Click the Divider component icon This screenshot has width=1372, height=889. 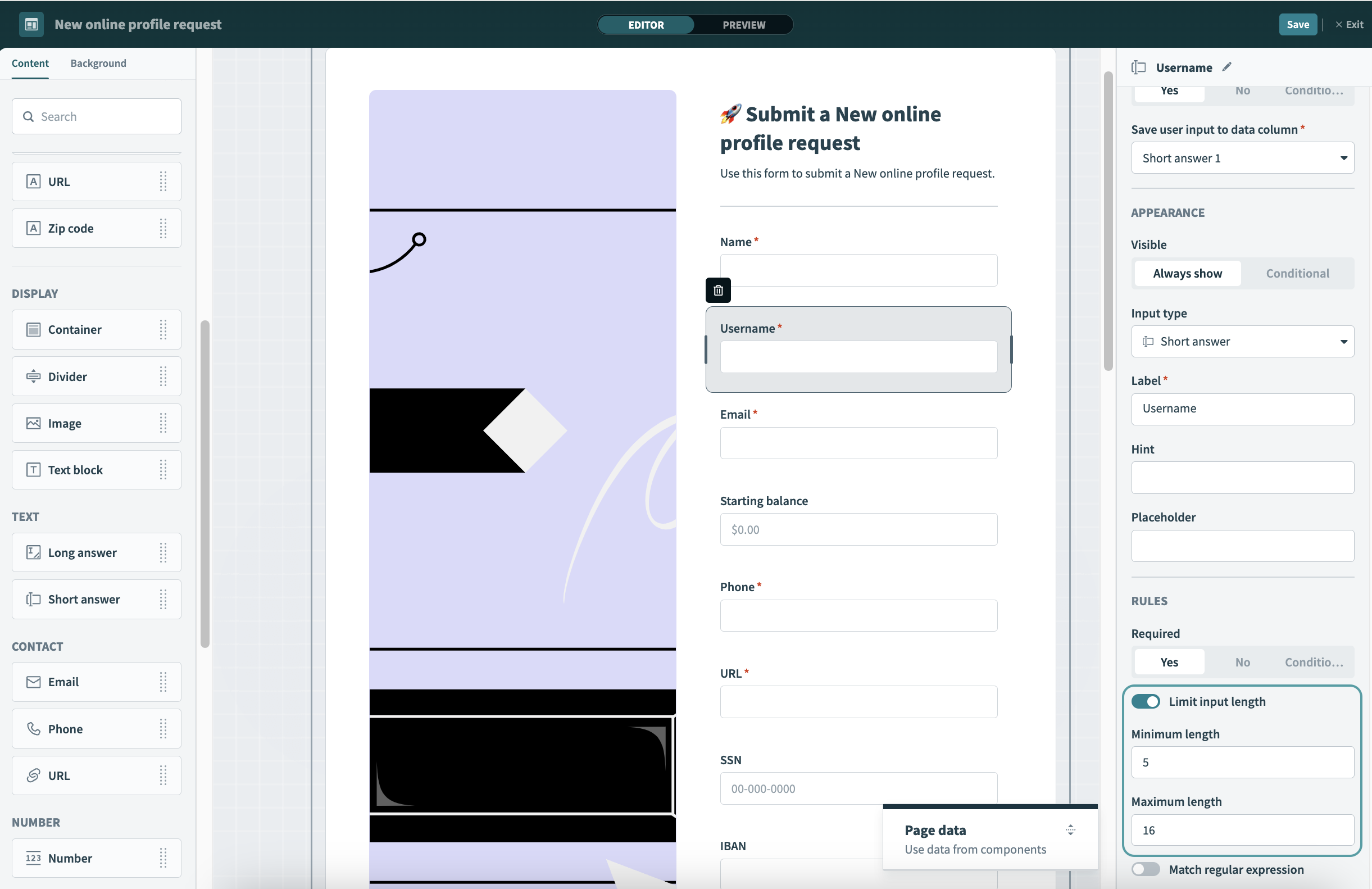[x=34, y=377]
